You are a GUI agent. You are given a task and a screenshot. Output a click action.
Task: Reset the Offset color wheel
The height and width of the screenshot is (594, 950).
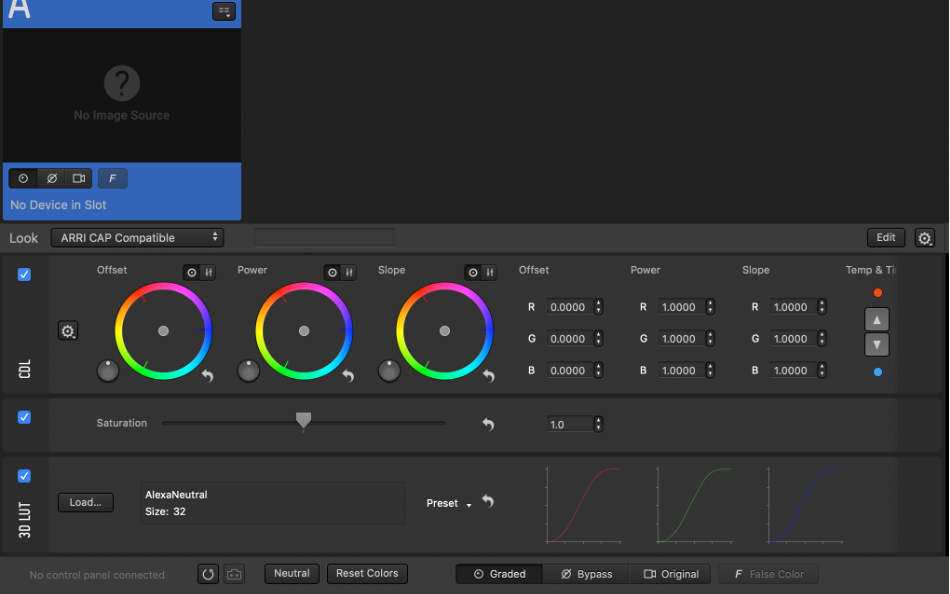coord(207,376)
